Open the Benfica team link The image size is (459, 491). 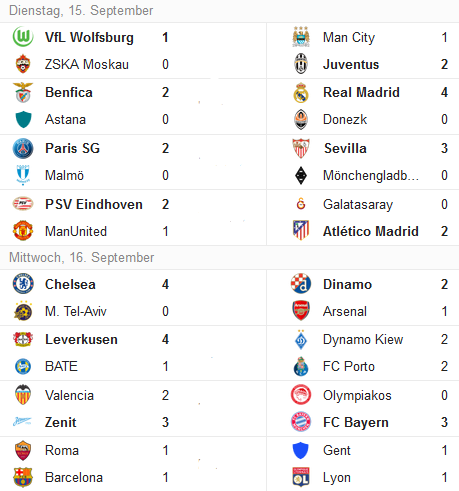(69, 92)
